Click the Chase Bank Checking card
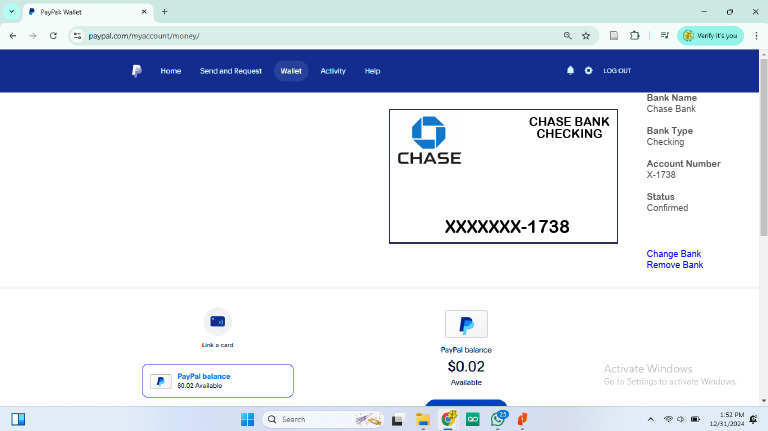 (x=503, y=176)
